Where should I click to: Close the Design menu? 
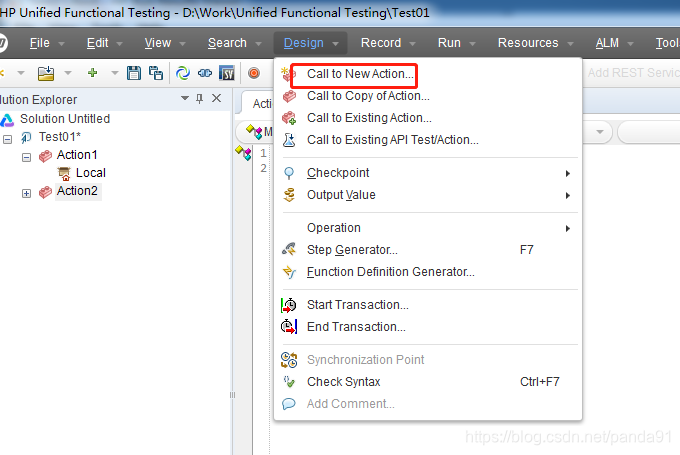pyautogui.click(x=310, y=43)
